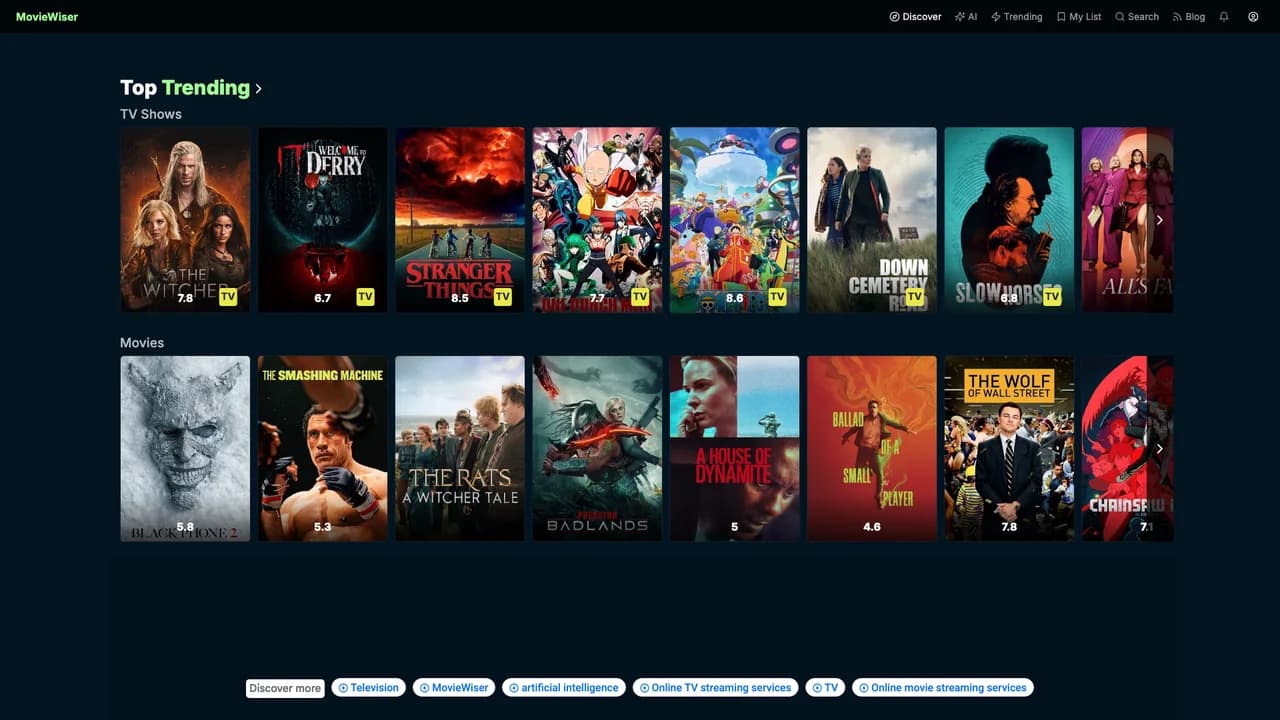
Task: Open The Smashing Machine poster
Action: (x=323, y=449)
